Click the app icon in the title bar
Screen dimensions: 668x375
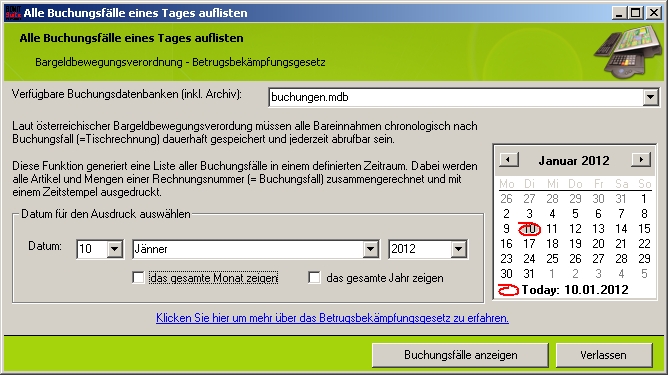13,13
